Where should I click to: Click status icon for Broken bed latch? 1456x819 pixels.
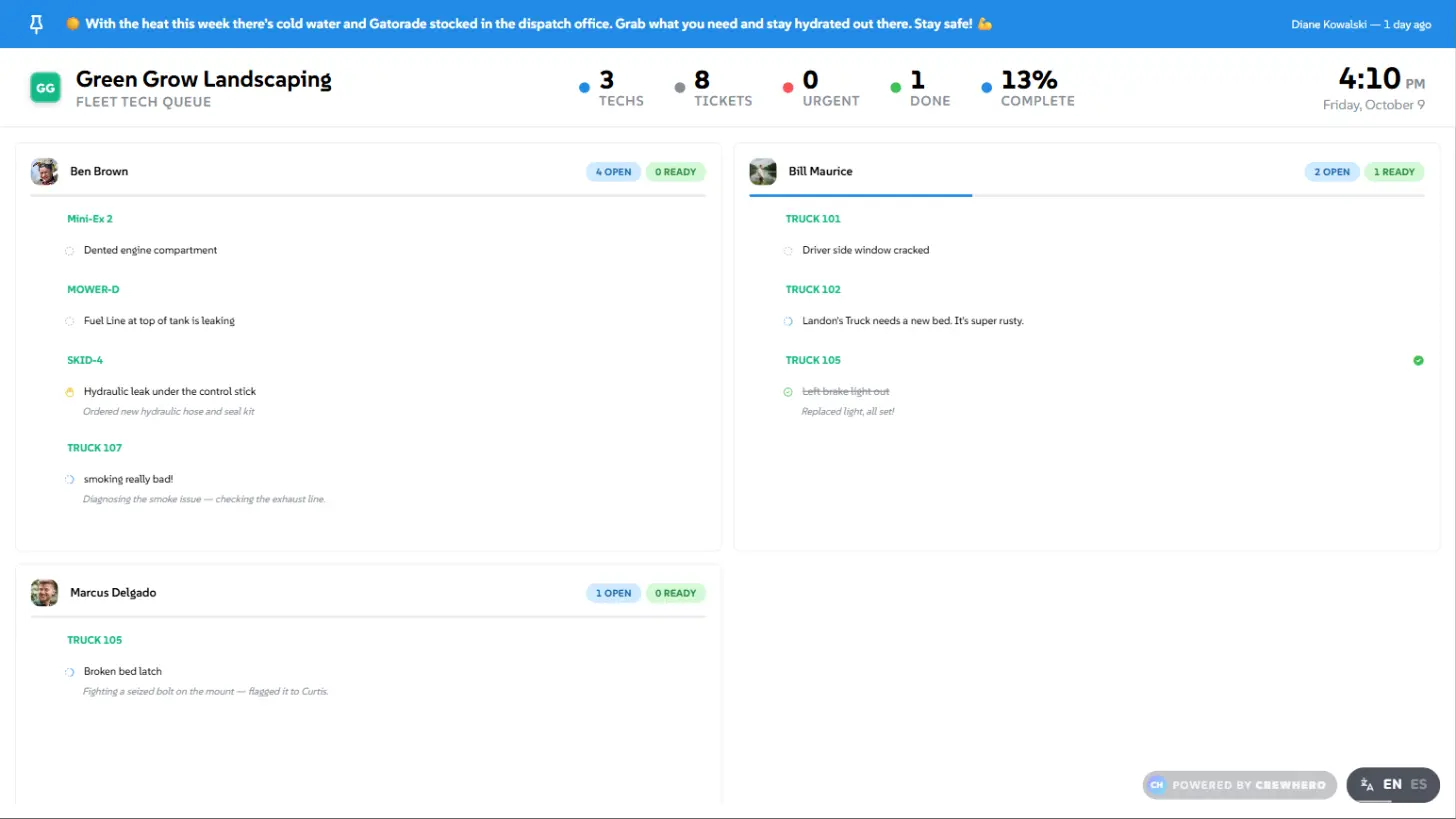(70, 672)
